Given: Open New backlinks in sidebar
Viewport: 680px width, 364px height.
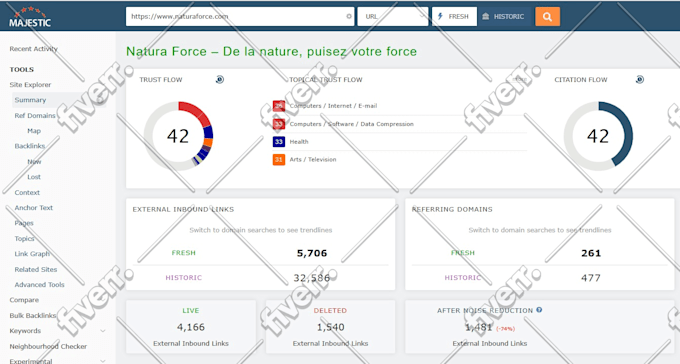Looking at the screenshot, I should [x=34, y=161].
